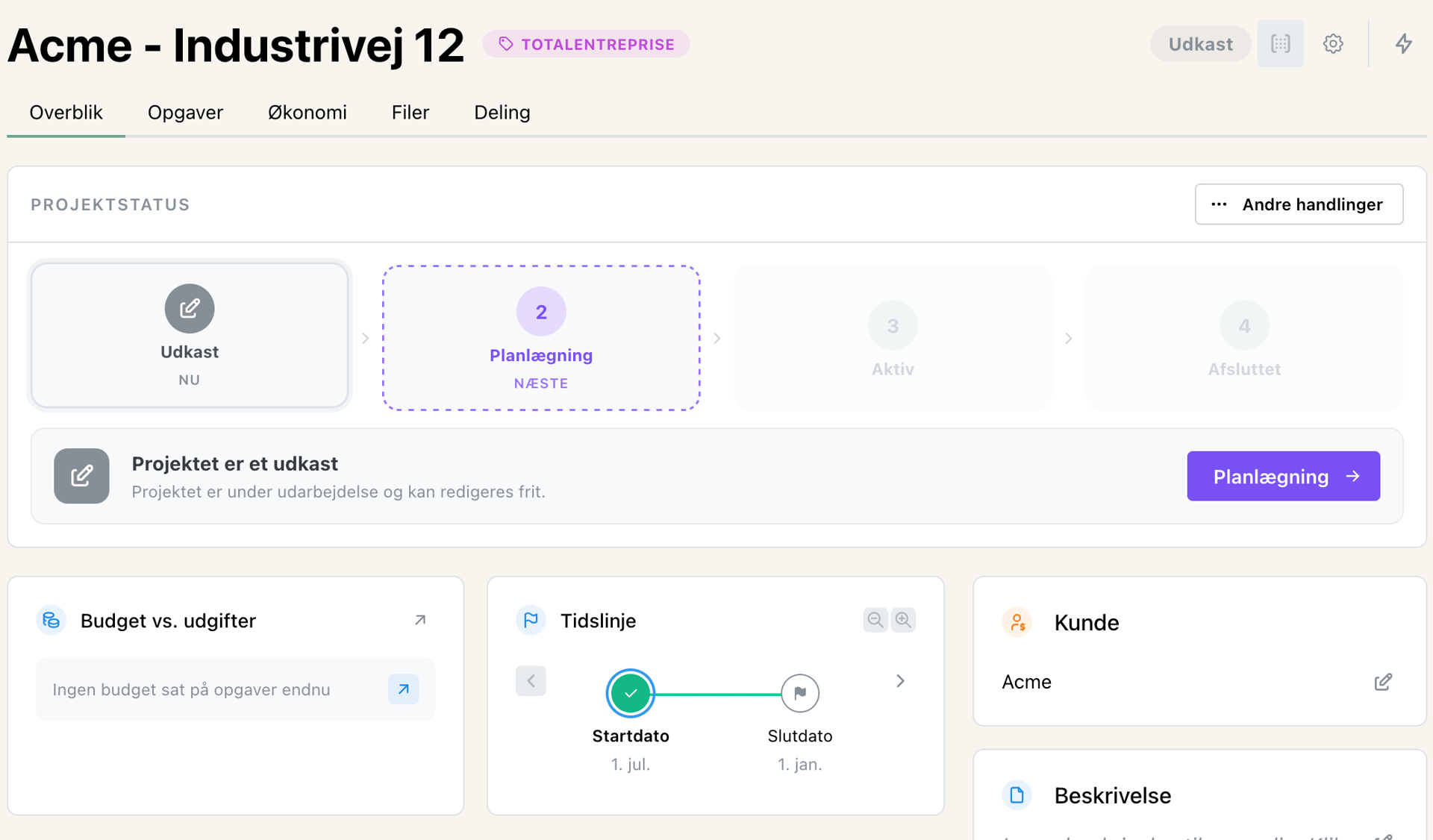Select the Deling tab
Viewport: 1433px width, 840px height.
(x=502, y=112)
